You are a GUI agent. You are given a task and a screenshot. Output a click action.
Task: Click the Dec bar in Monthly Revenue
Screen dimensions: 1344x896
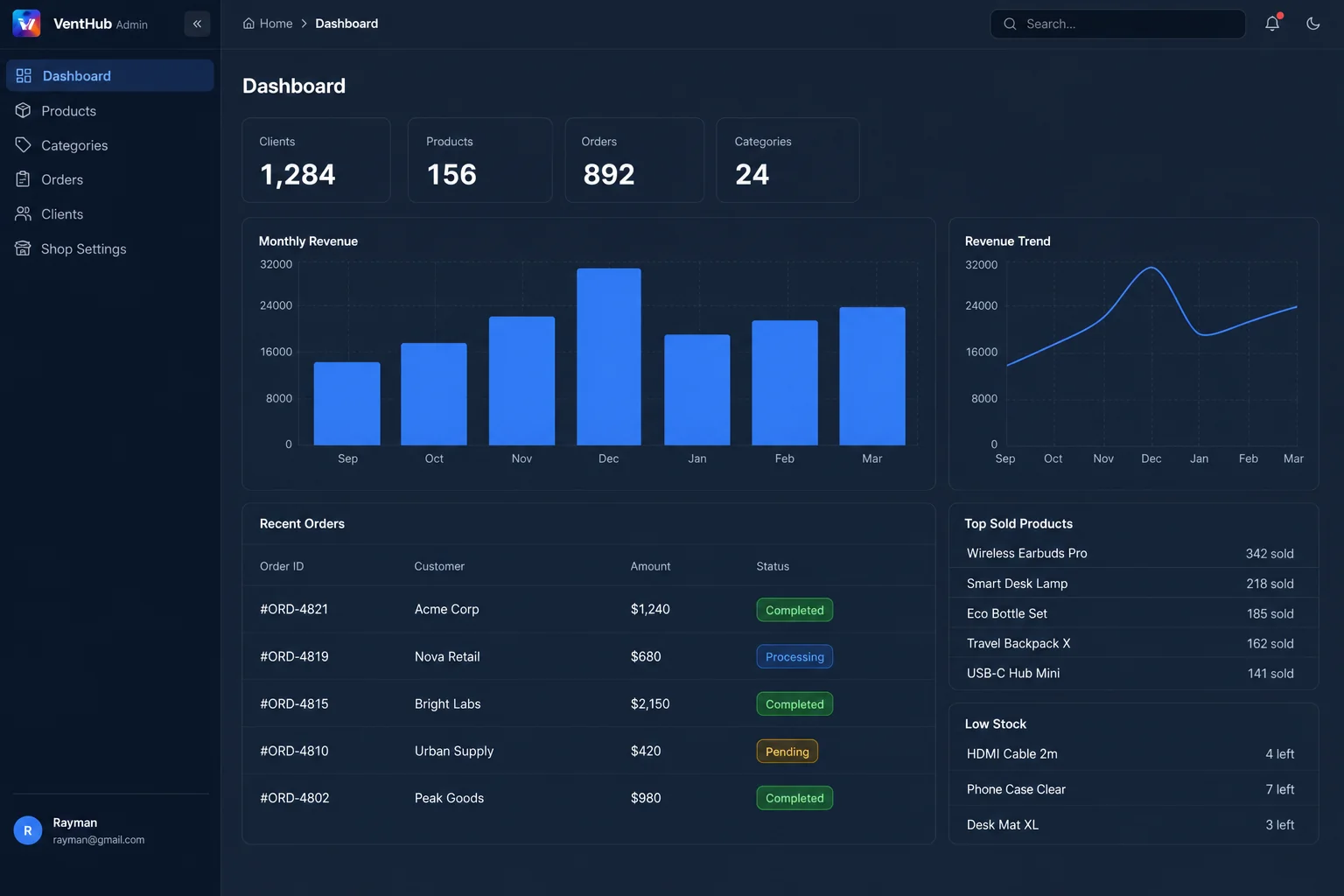609,357
